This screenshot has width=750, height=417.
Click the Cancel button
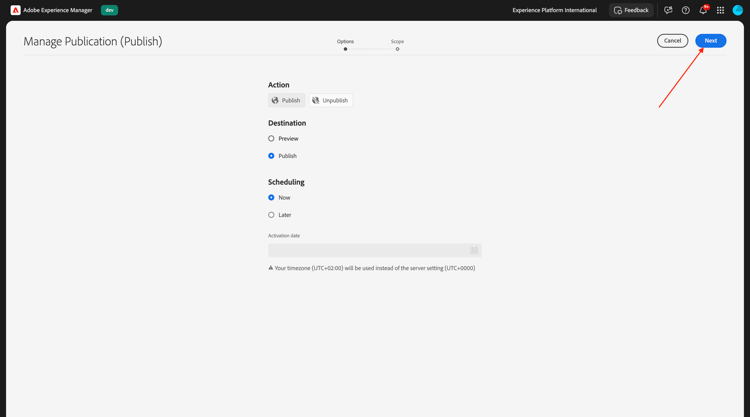click(673, 41)
